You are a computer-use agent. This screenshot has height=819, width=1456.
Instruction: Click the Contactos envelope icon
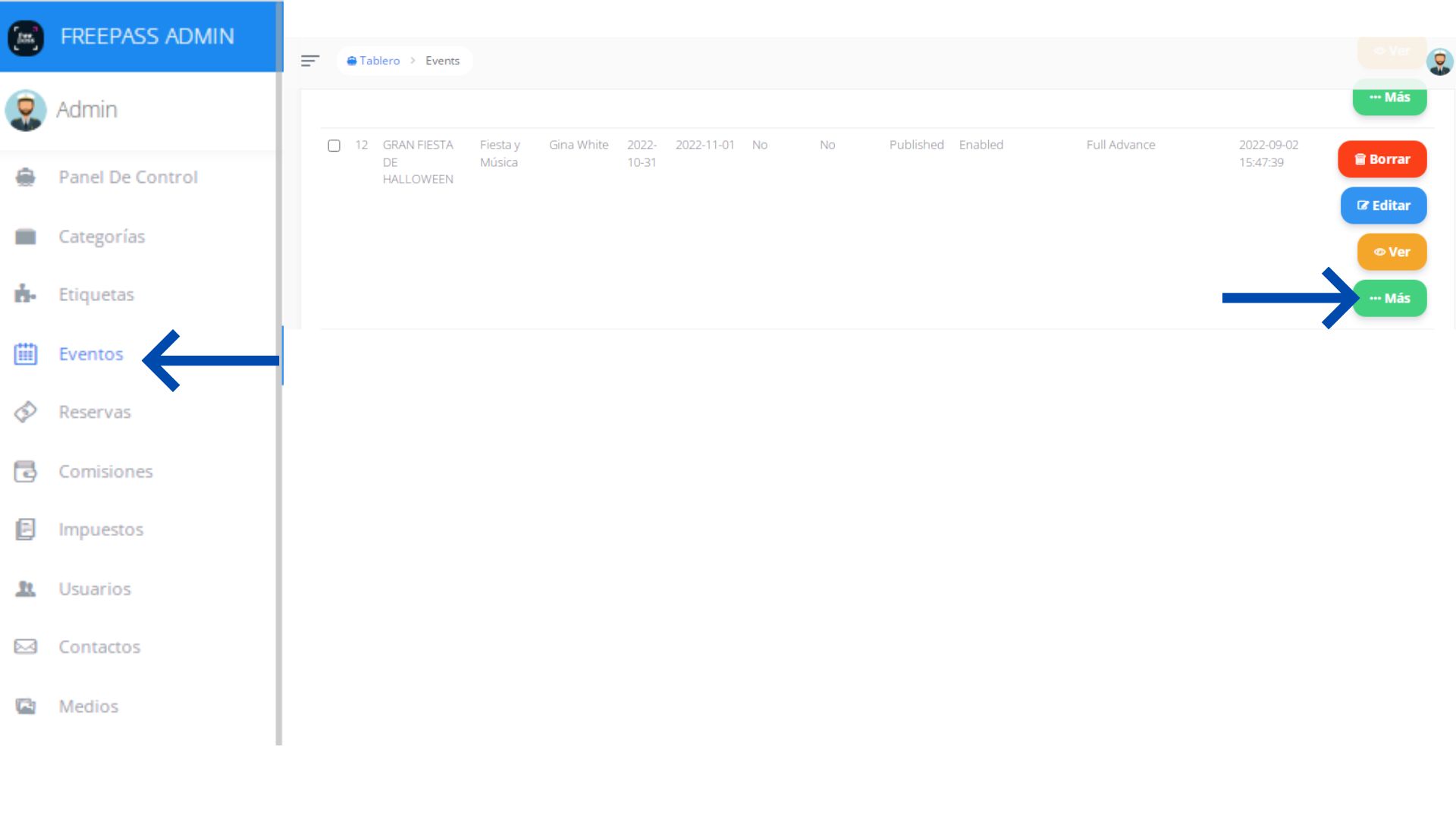(x=26, y=647)
